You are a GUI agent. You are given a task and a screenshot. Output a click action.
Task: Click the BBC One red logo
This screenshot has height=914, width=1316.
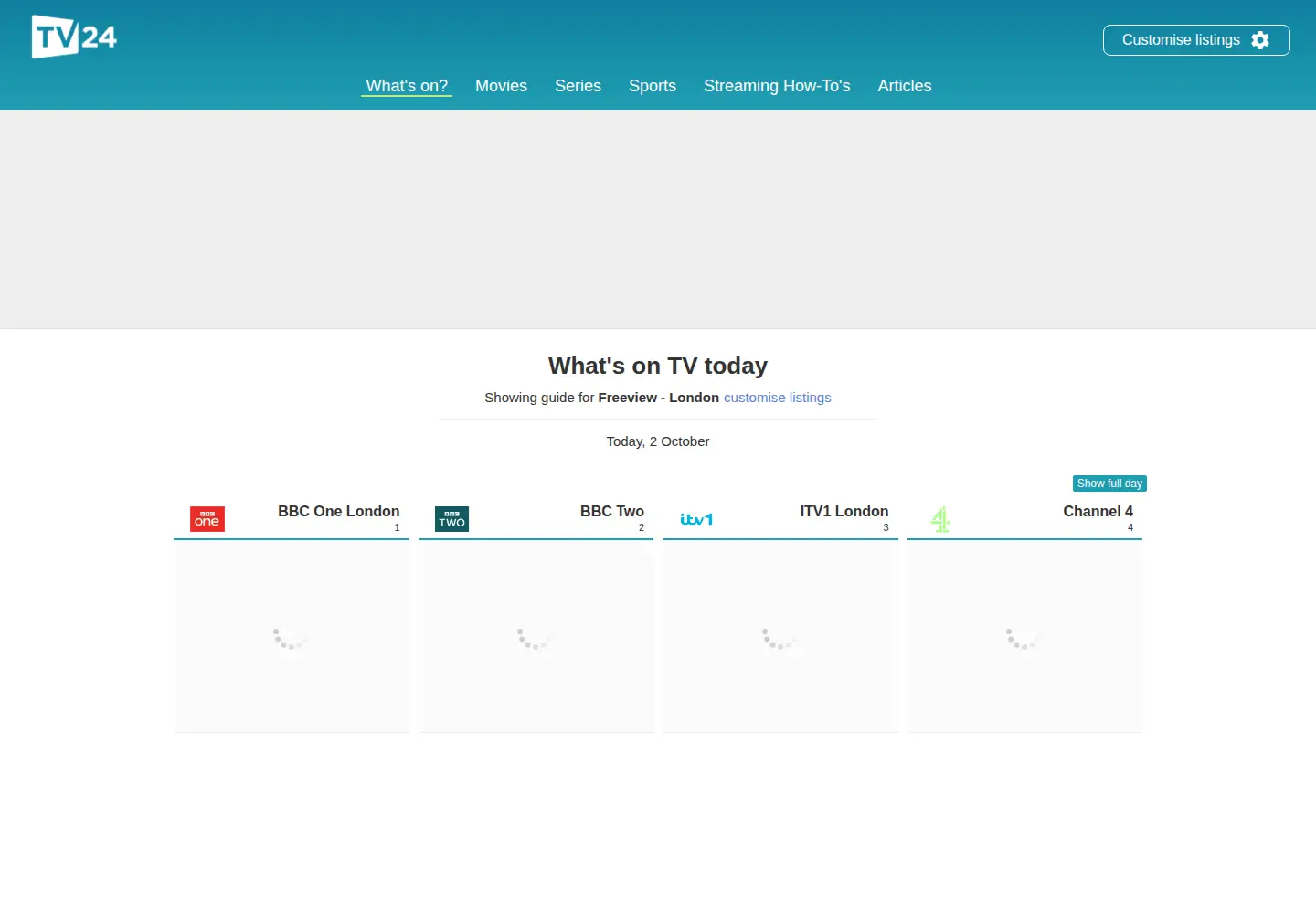pos(207,519)
